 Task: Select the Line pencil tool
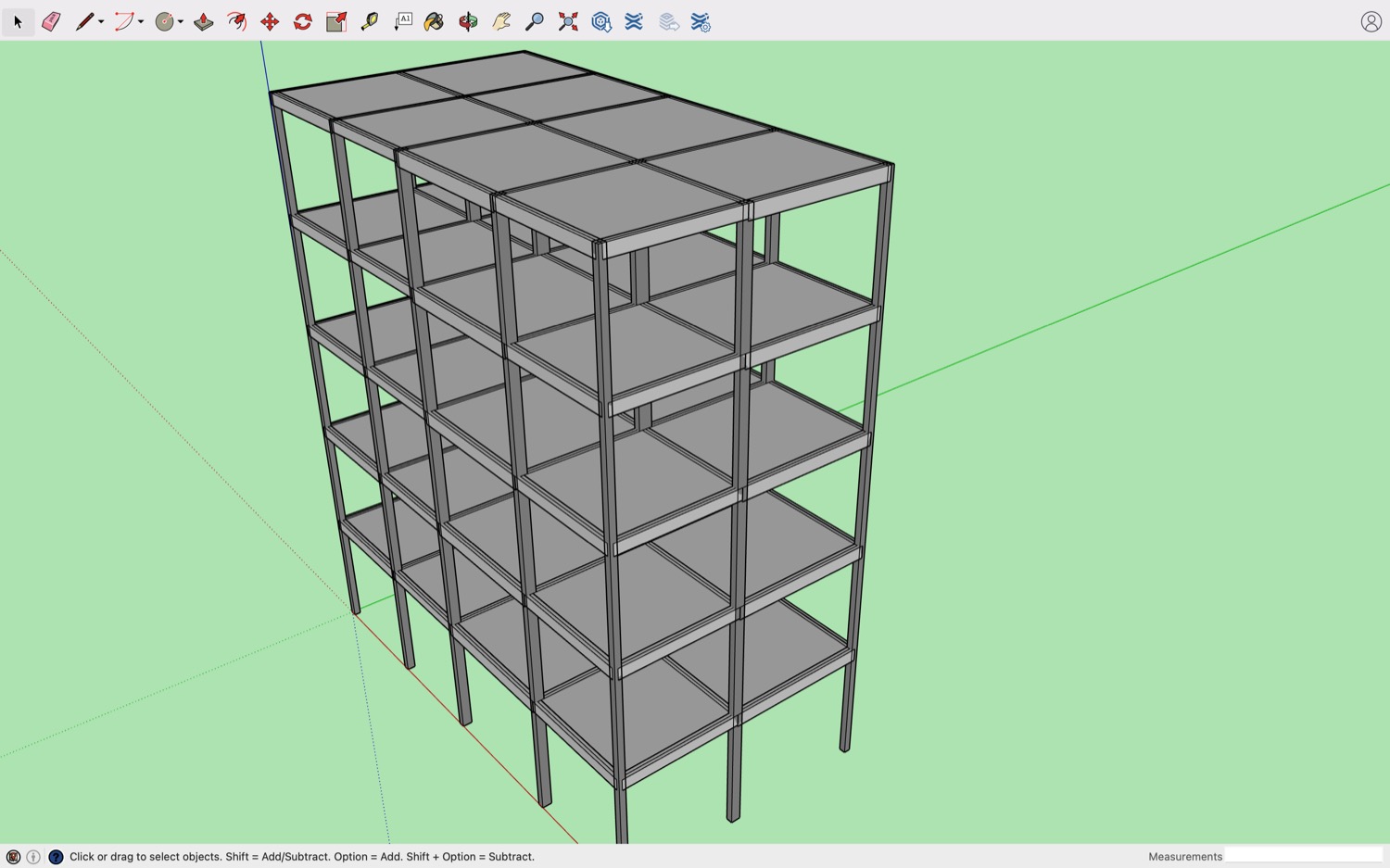84,21
